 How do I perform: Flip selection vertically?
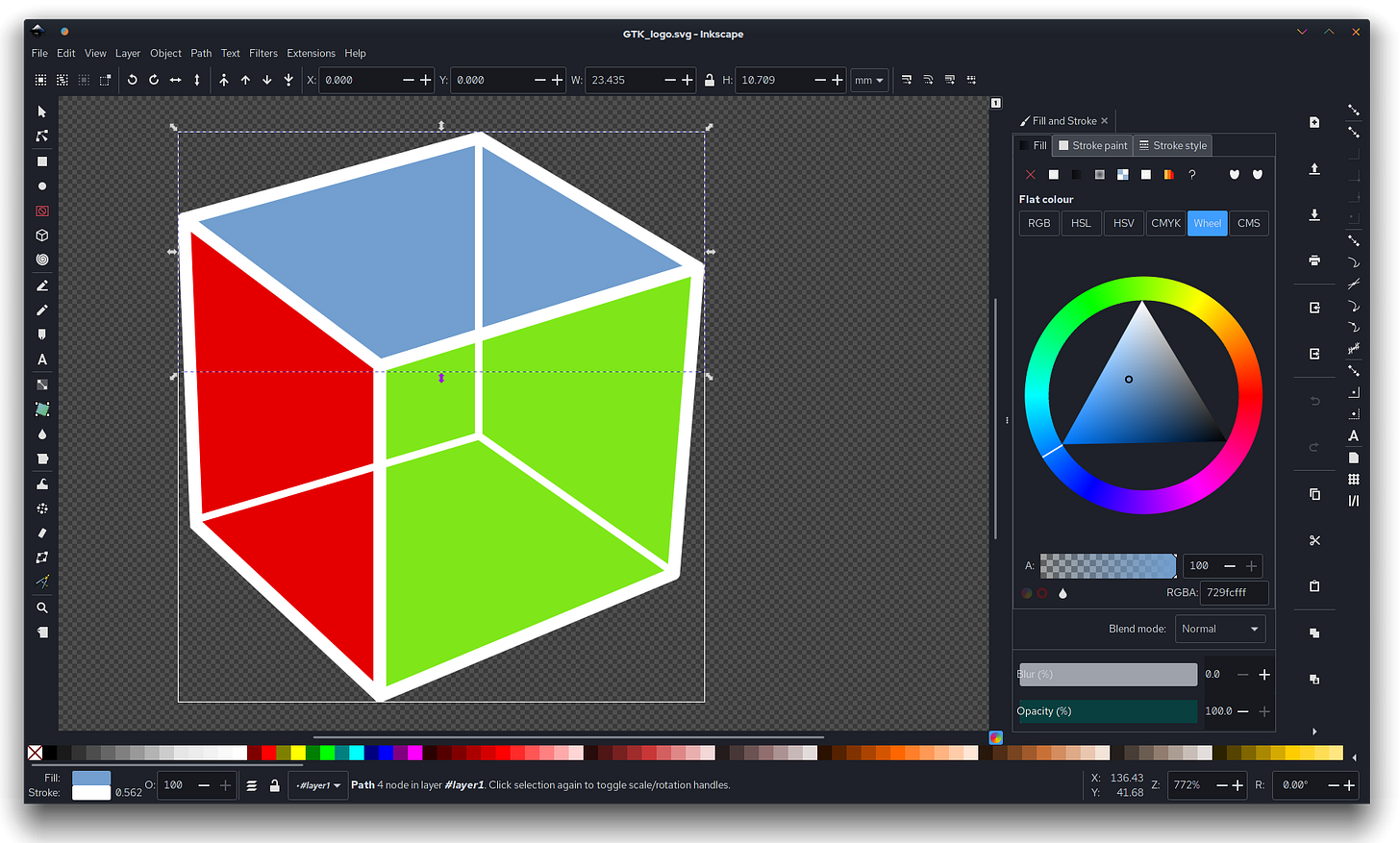[x=197, y=80]
